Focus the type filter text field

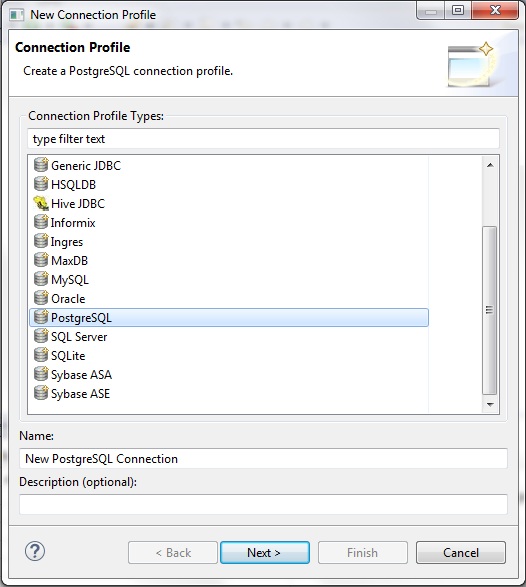point(263,139)
